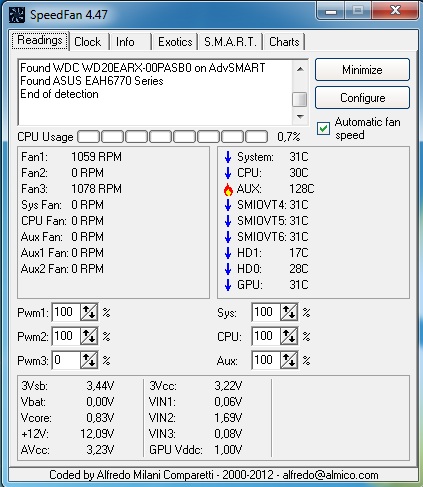Screen dimensions: 423x487
Task: Click the blue down arrow beside System temperature
Action: (x=228, y=157)
